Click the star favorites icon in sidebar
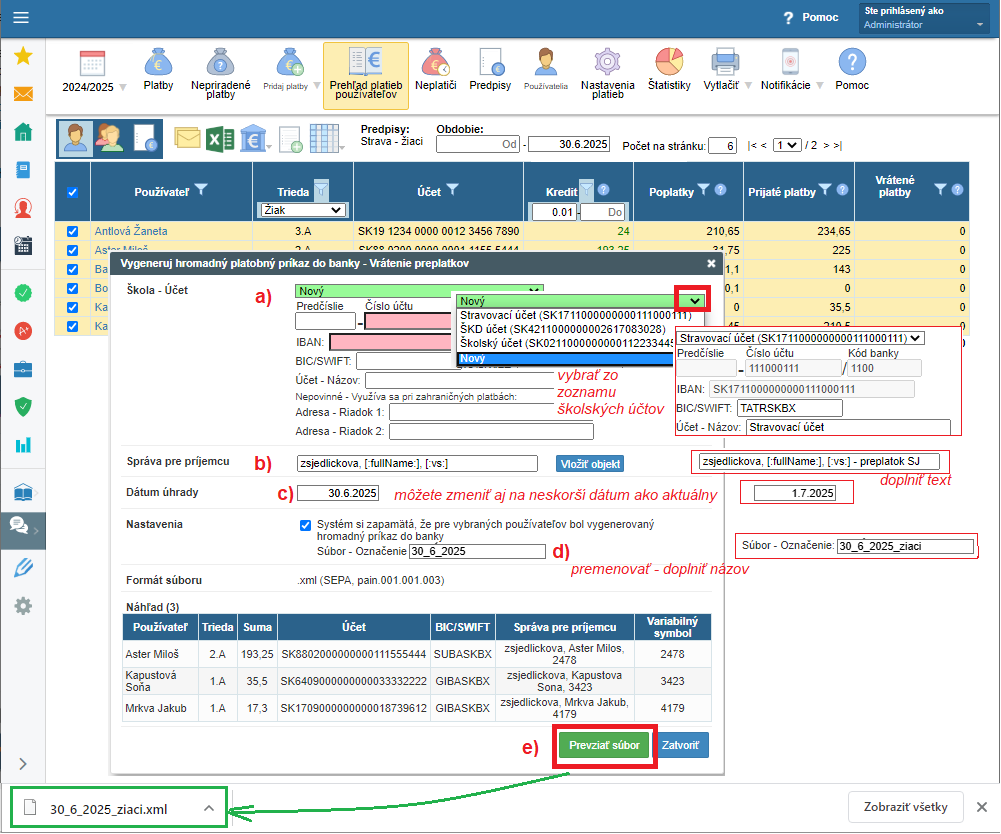The height and width of the screenshot is (834, 1001). click(22, 57)
